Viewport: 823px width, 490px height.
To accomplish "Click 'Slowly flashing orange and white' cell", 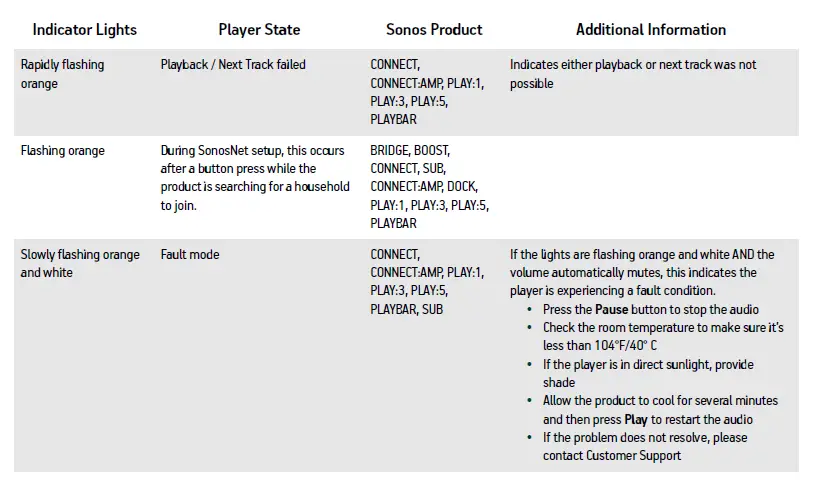I will [x=80, y=263].
